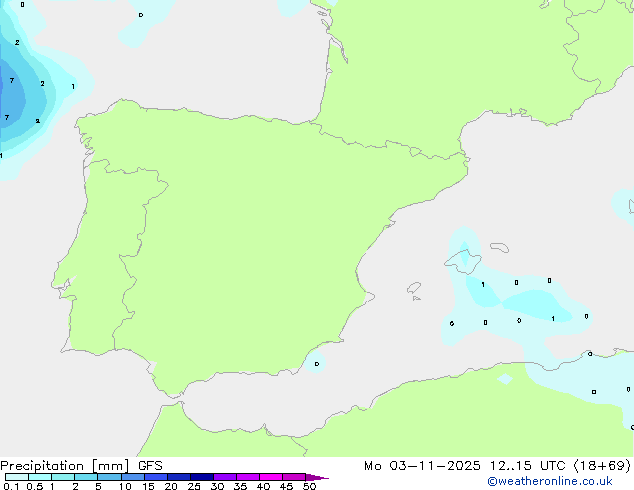Select the 25–30 mm navy swatch

coord(201,477)
